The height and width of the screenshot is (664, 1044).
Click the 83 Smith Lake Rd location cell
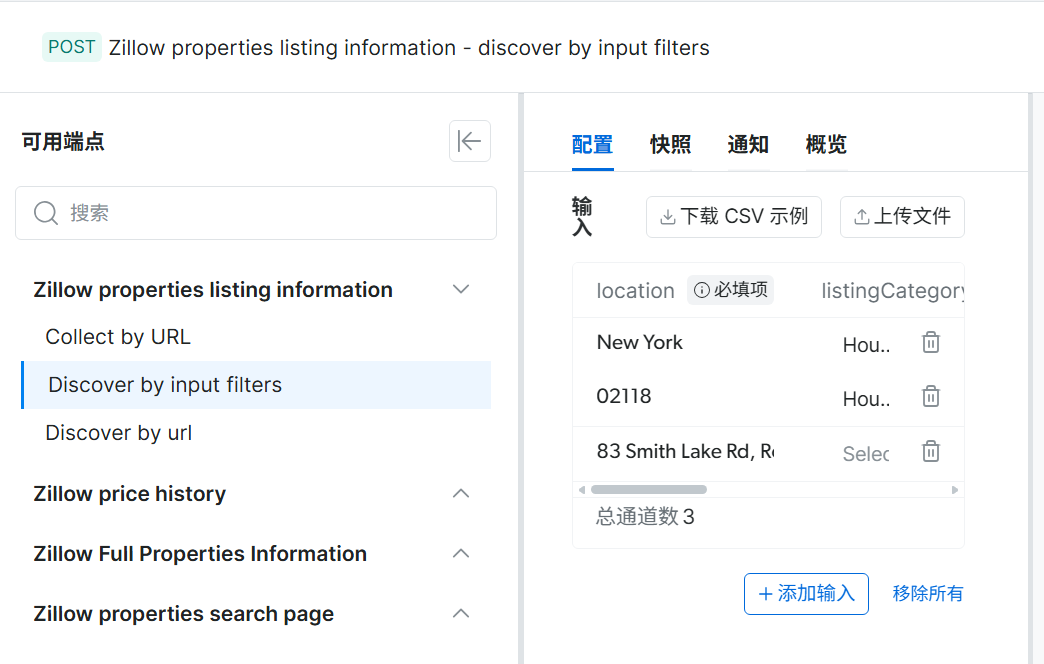tap(685, 451)
